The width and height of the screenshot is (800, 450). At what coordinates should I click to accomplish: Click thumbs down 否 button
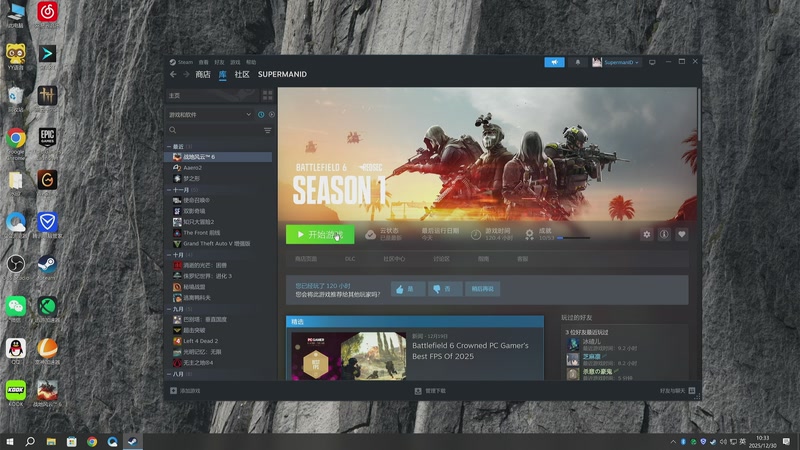click(445, 289)
